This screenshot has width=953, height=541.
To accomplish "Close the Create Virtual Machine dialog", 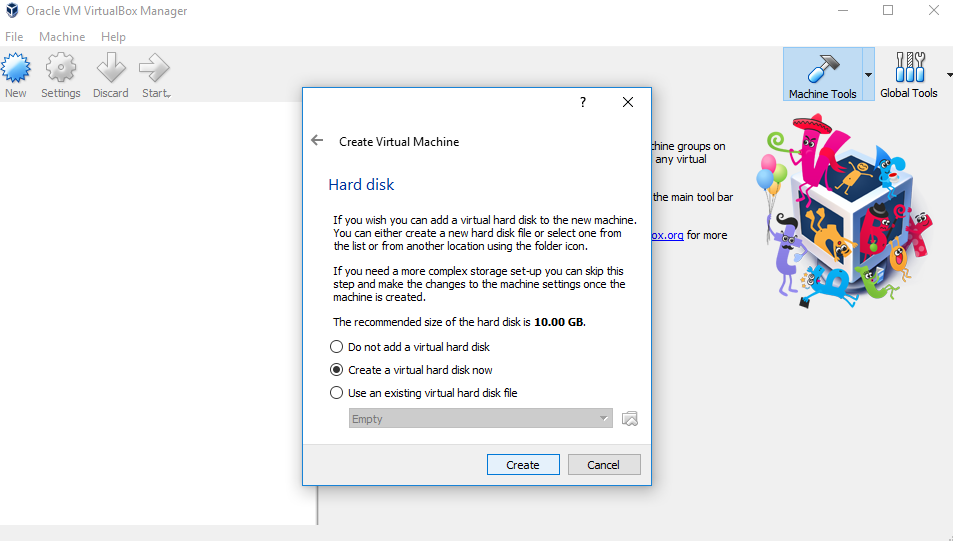I will click(x=628, y=102).
